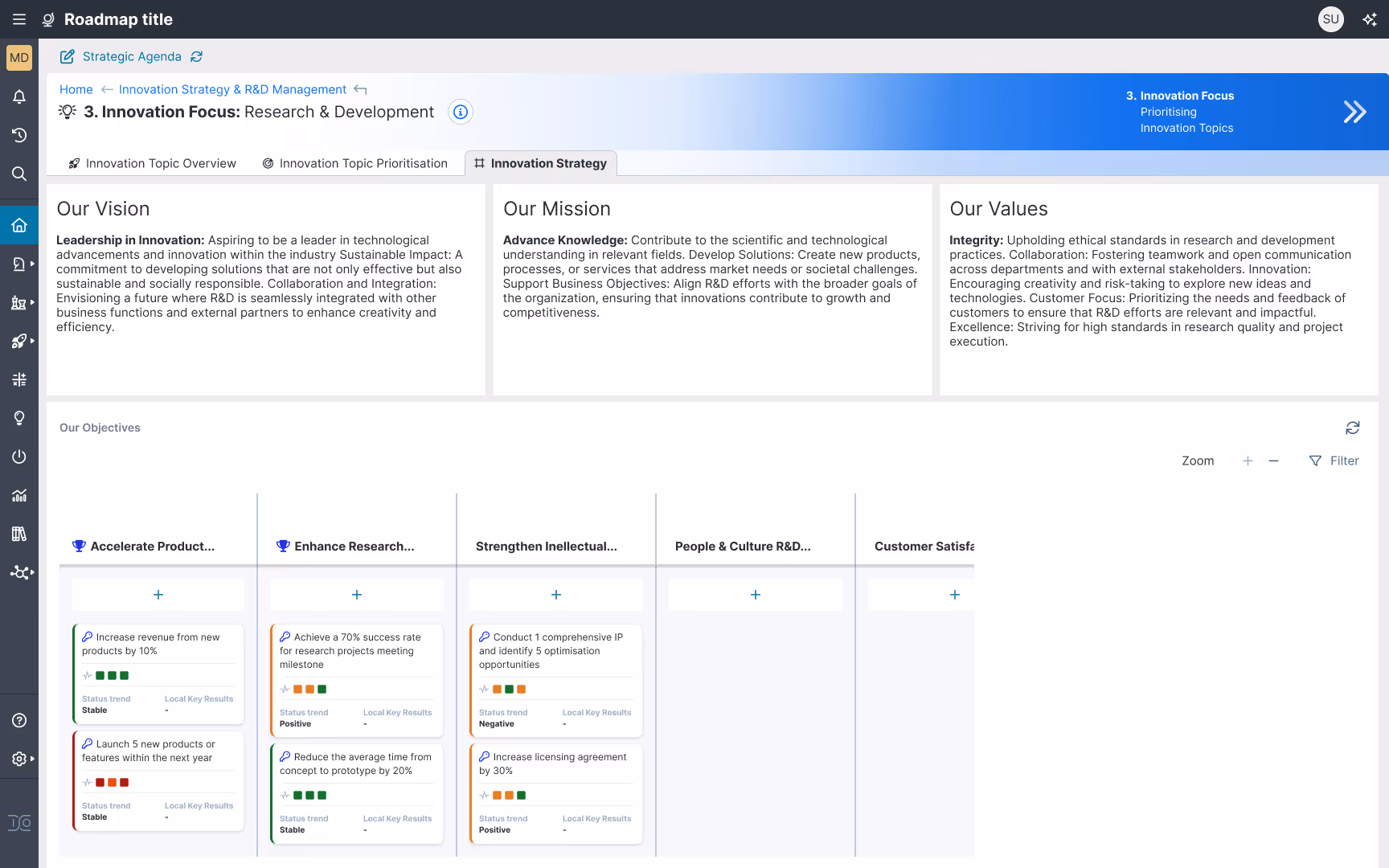
Task: Click the logo at sidebar bottom
Action: pos(19,823)
